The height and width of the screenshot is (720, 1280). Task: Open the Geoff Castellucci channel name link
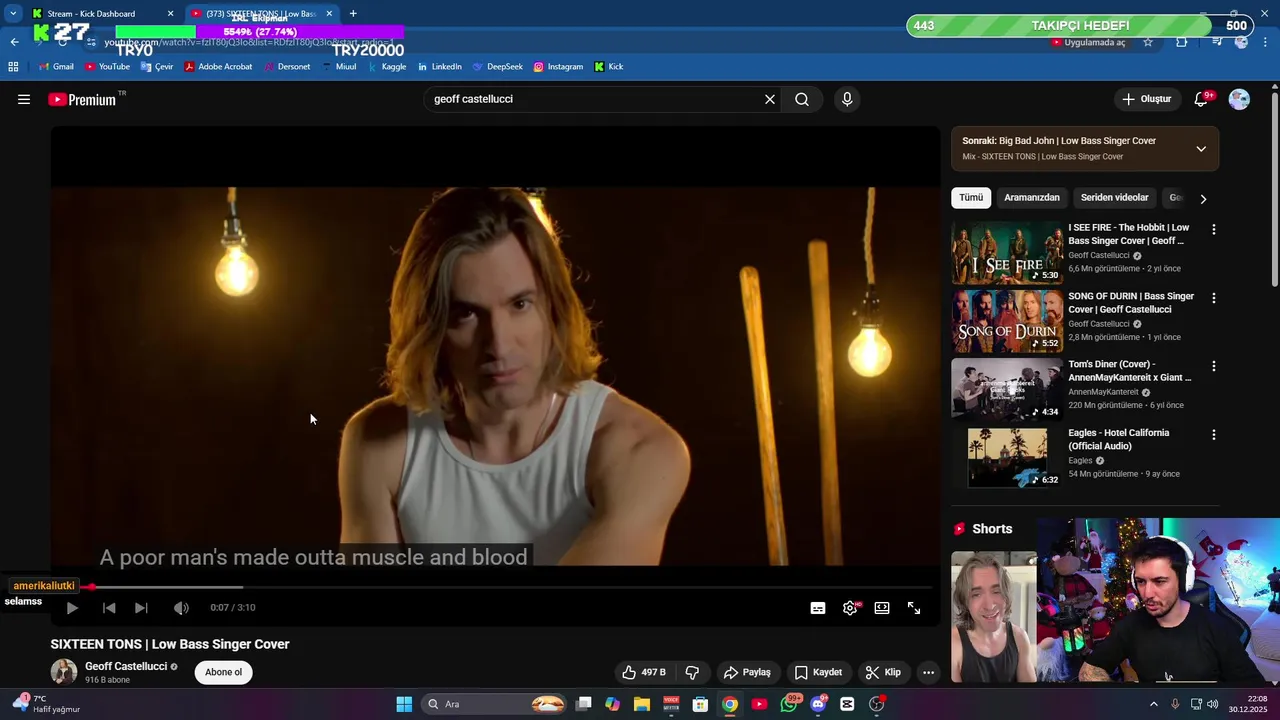pyautogui.click(x=126, y=666)
